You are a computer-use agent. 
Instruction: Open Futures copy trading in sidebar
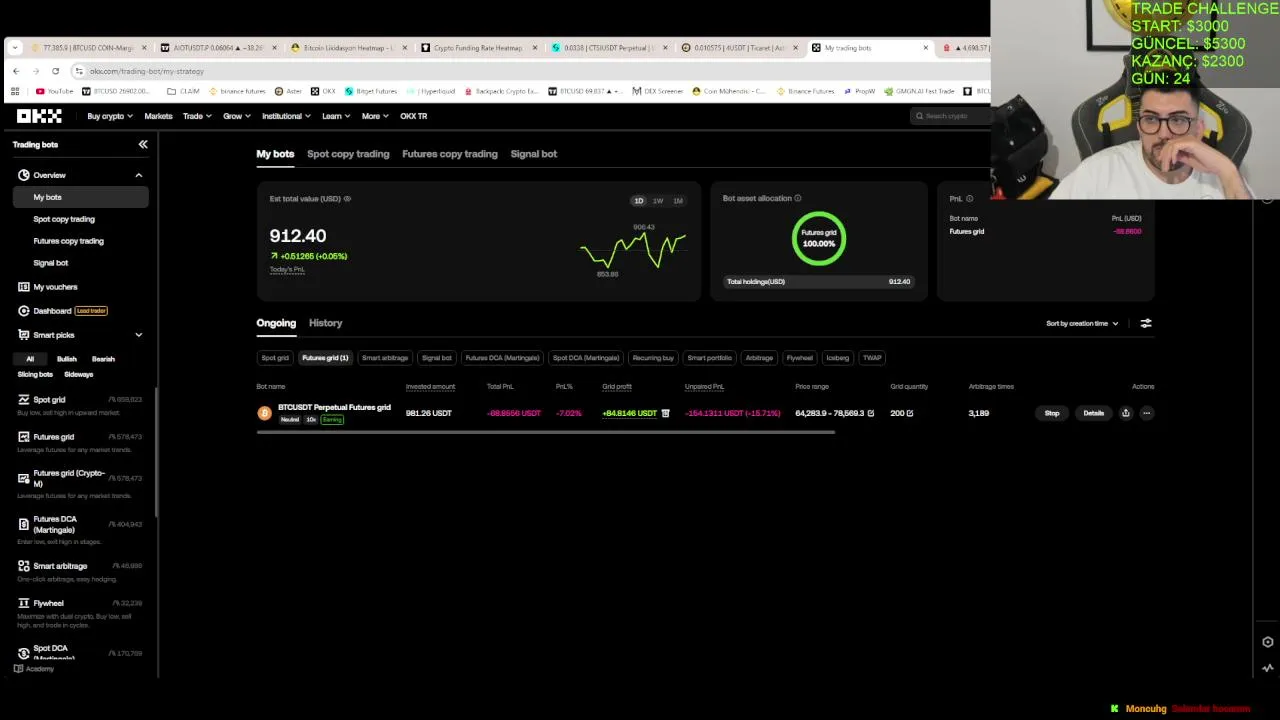coord(68,241)
